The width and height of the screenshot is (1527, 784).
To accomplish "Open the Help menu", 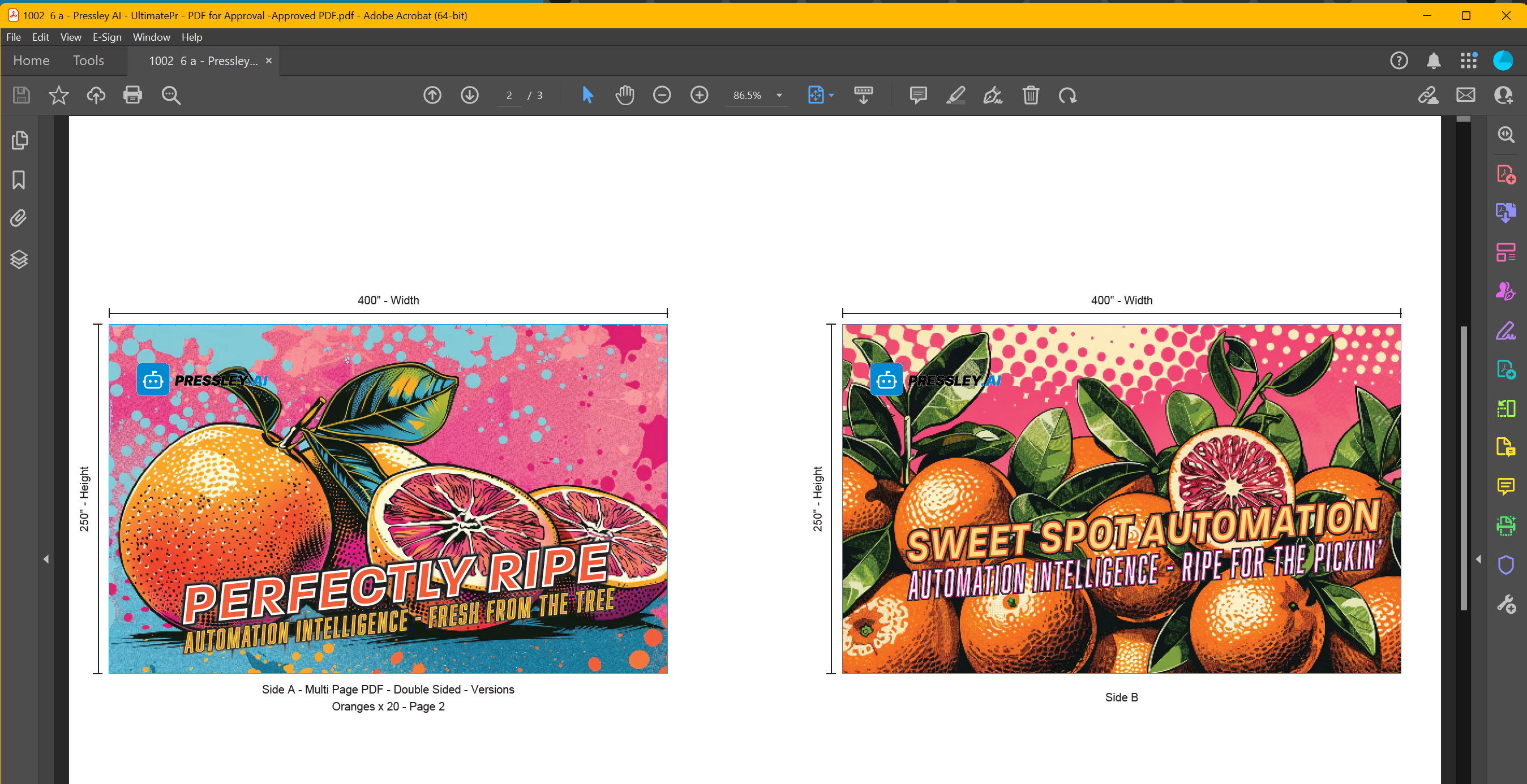I will coord(191,37).
